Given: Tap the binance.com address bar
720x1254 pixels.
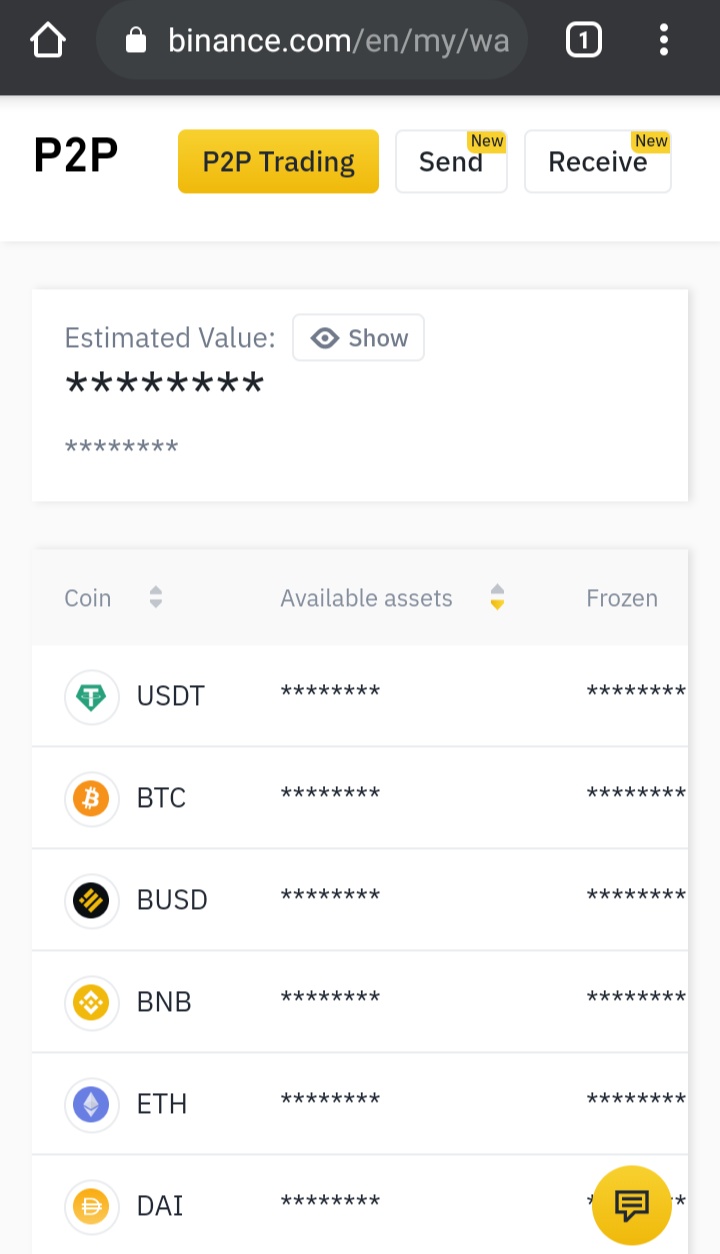Looking at the screenshot, I should (311, 40).
